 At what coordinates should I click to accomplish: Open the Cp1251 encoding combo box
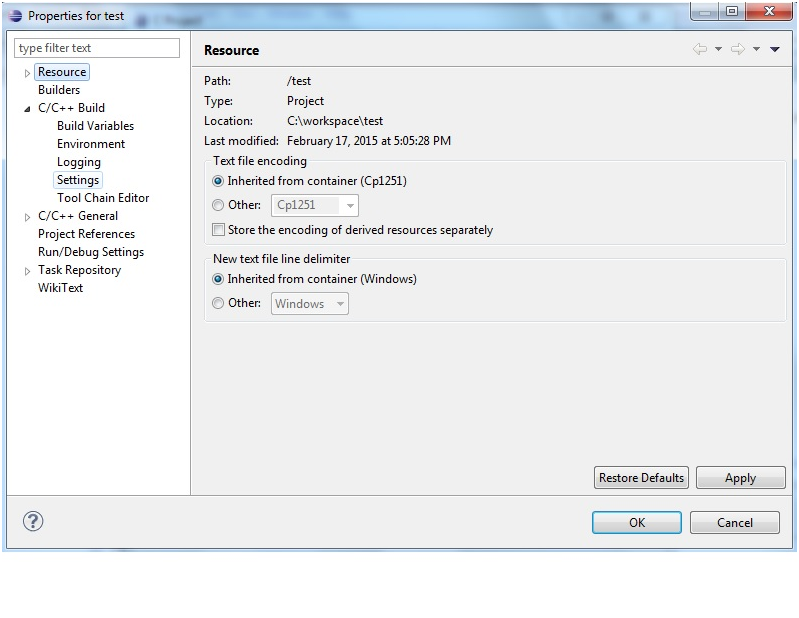(x=314, y=205)
